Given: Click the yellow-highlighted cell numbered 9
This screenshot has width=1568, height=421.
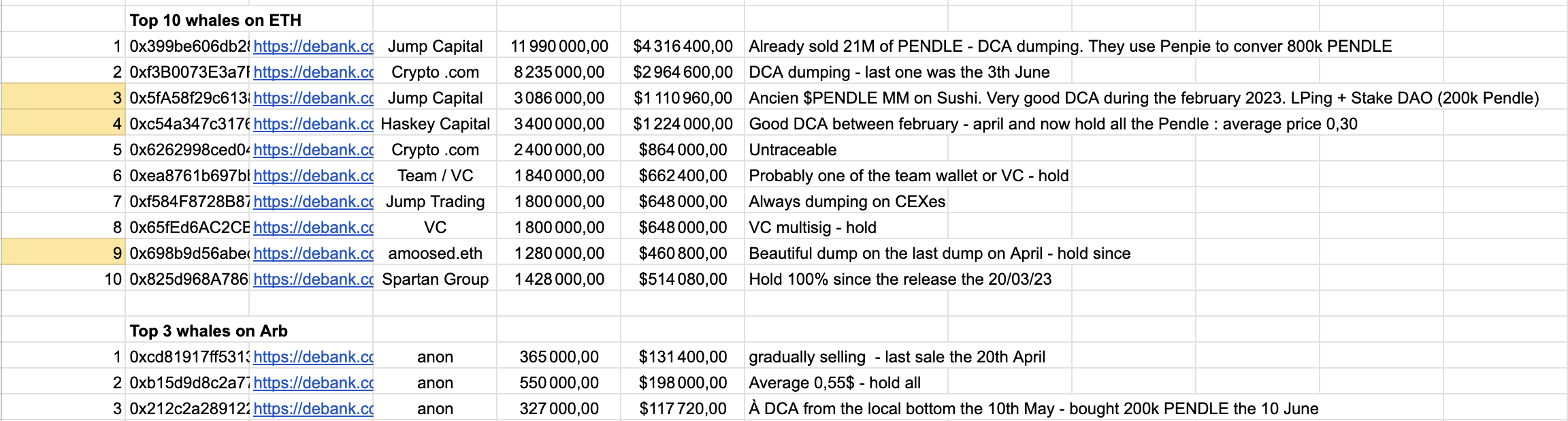Looking at the screenshot, I should coord(63,253).
